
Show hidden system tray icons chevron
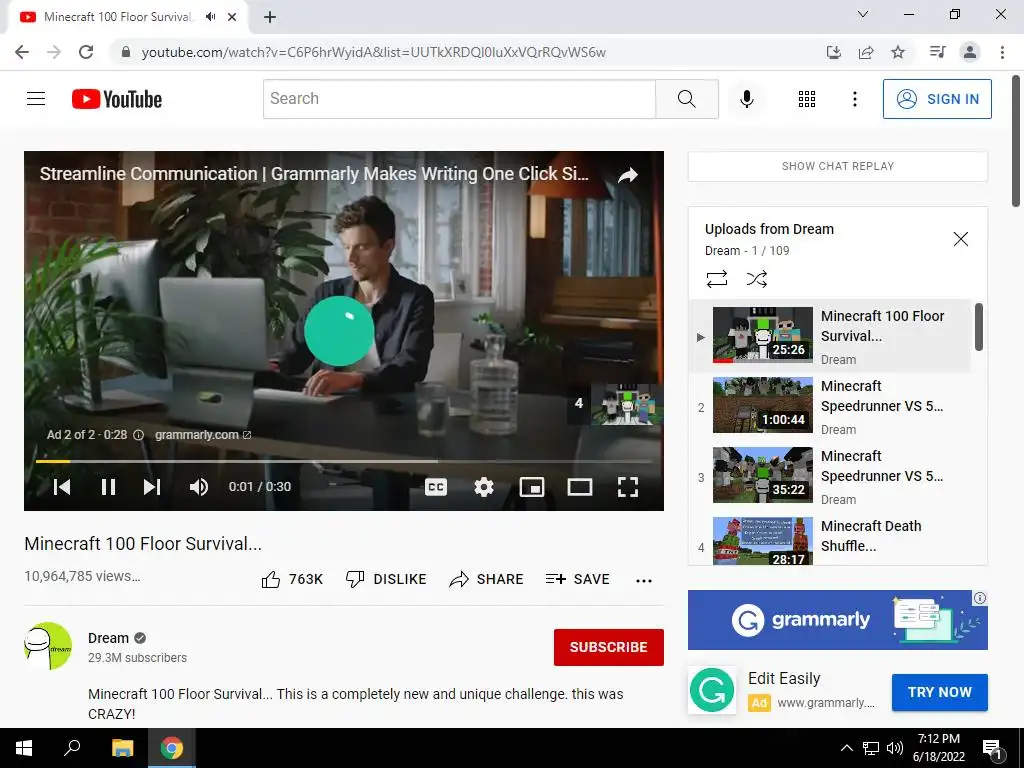coord(846,748)
